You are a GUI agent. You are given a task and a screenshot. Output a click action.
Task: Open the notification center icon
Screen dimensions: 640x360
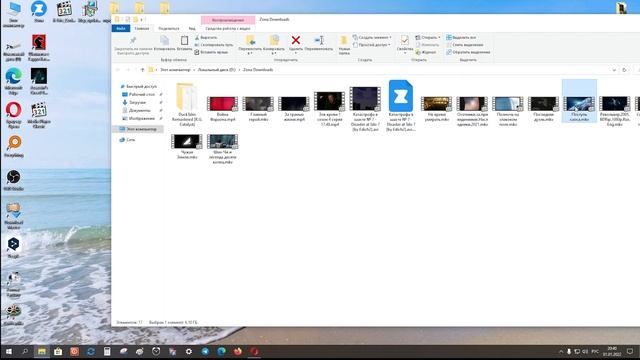point(630,351)
